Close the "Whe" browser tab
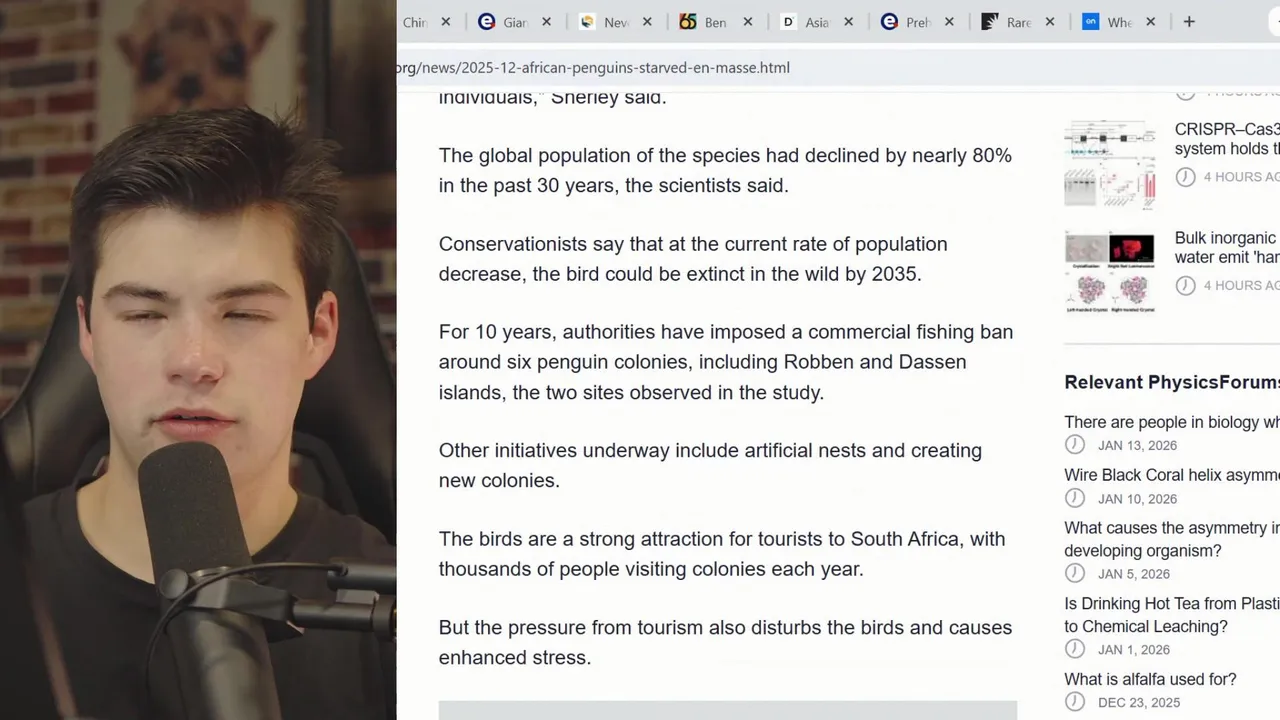This screenshot has width=1280, height=720. click(1150, 22)
